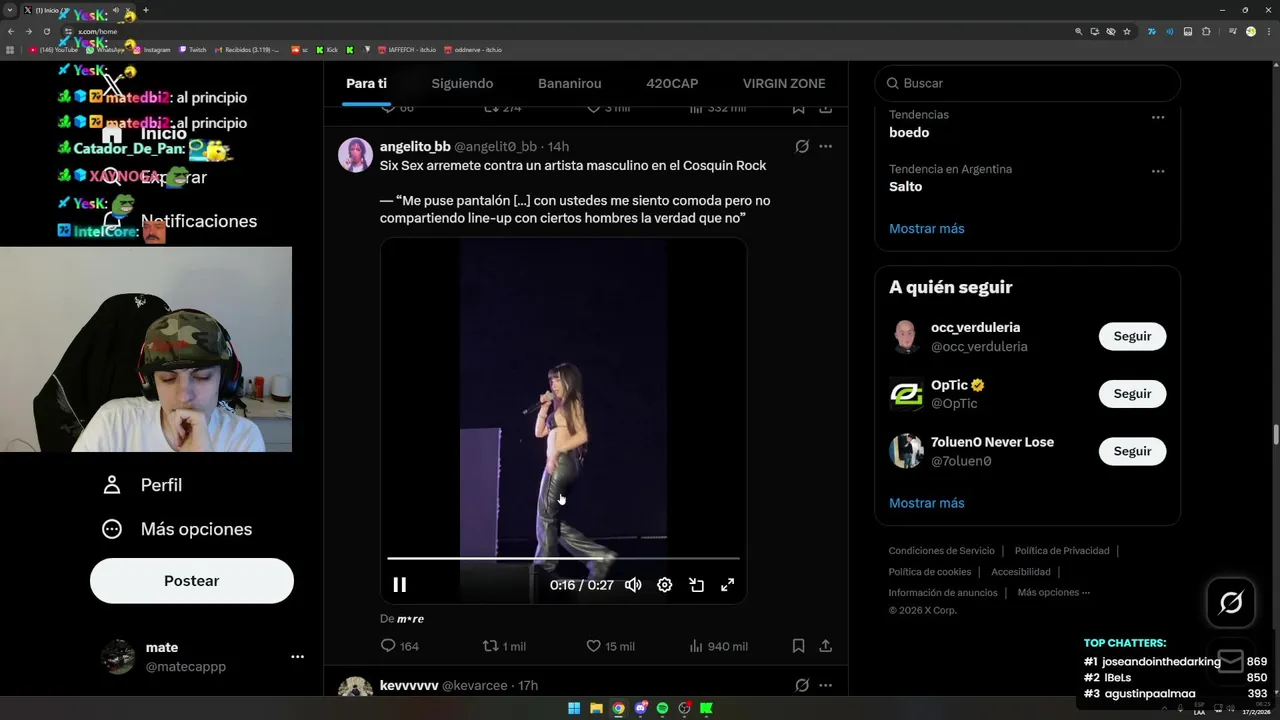Viewport: 1280px width, 720px height.
Task: Bookmark page with the star icon
Action: 1127,31
